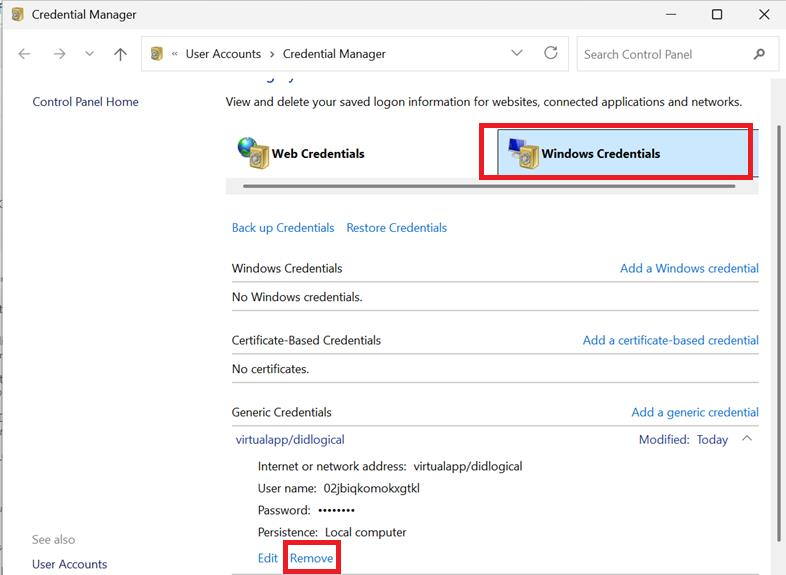Screen dimensions: 786x575
Task: Collapse the virtualapp/didlogical entry name
Action: point(290,440)
